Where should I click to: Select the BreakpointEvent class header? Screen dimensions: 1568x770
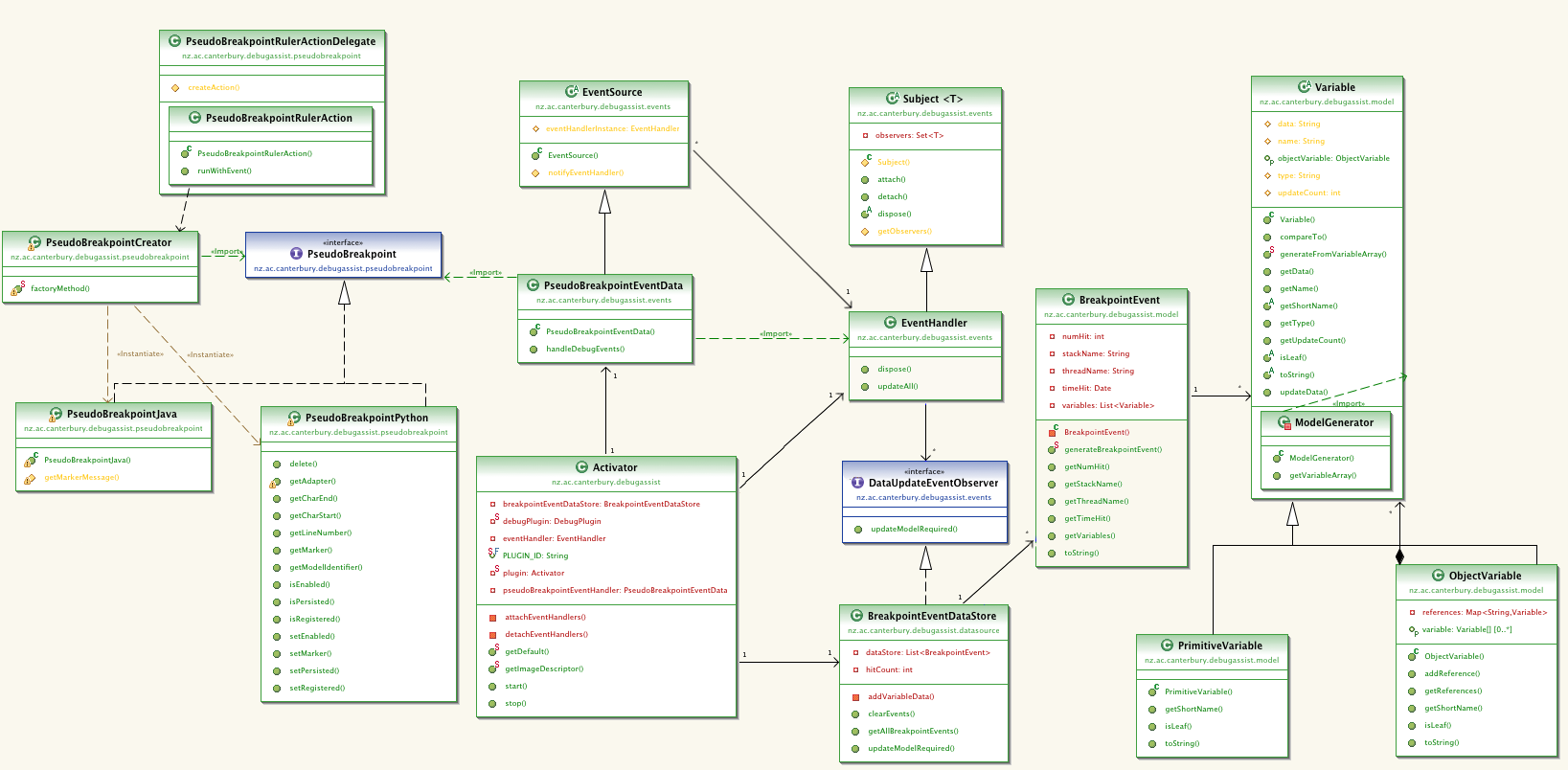[1111, 306]
